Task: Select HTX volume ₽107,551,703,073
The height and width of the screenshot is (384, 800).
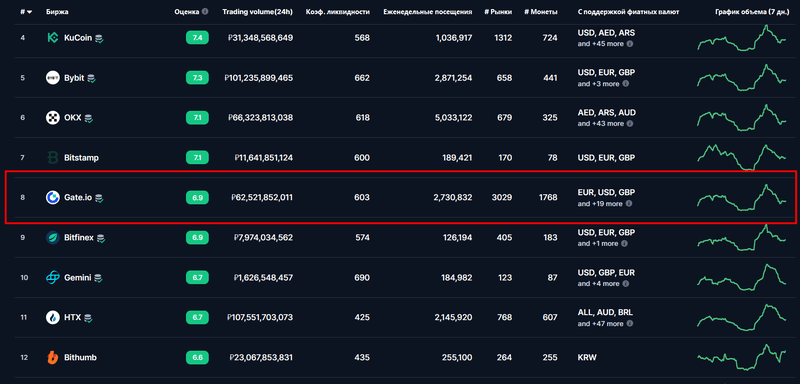Action: 260,318
